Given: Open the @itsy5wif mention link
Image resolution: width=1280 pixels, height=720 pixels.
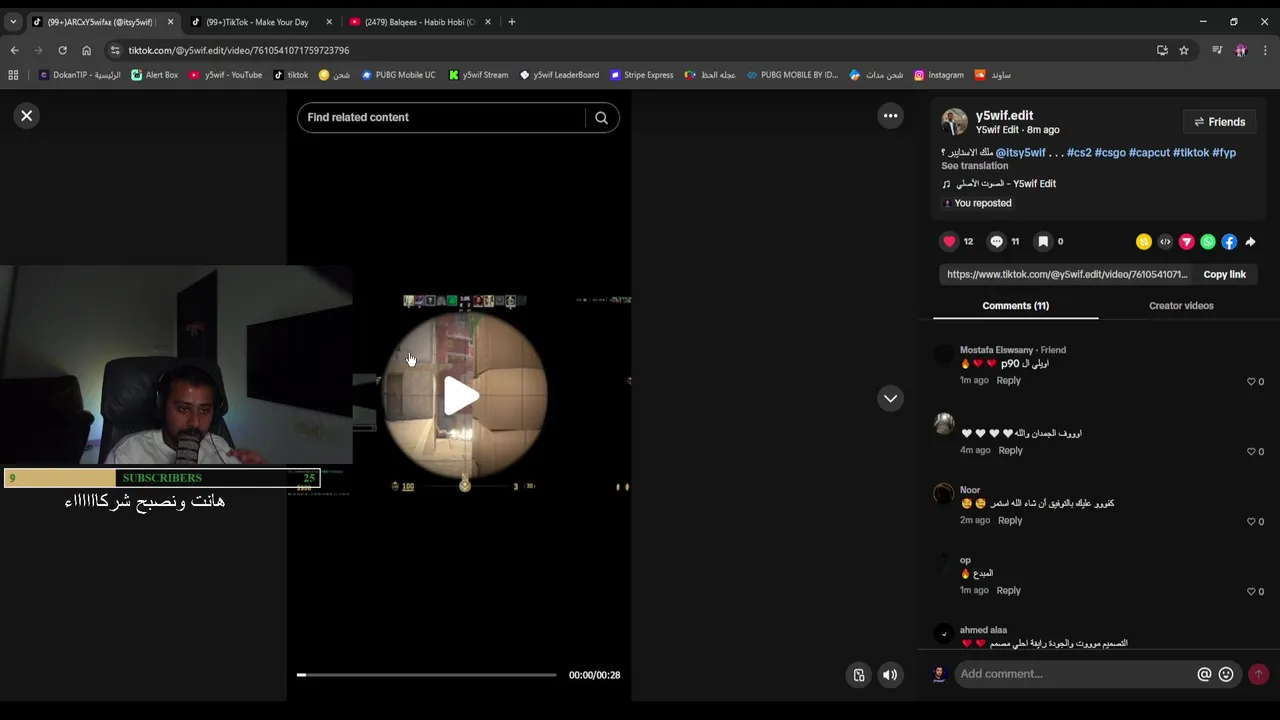Looking at the screenshot, I should coord(1020,153).
